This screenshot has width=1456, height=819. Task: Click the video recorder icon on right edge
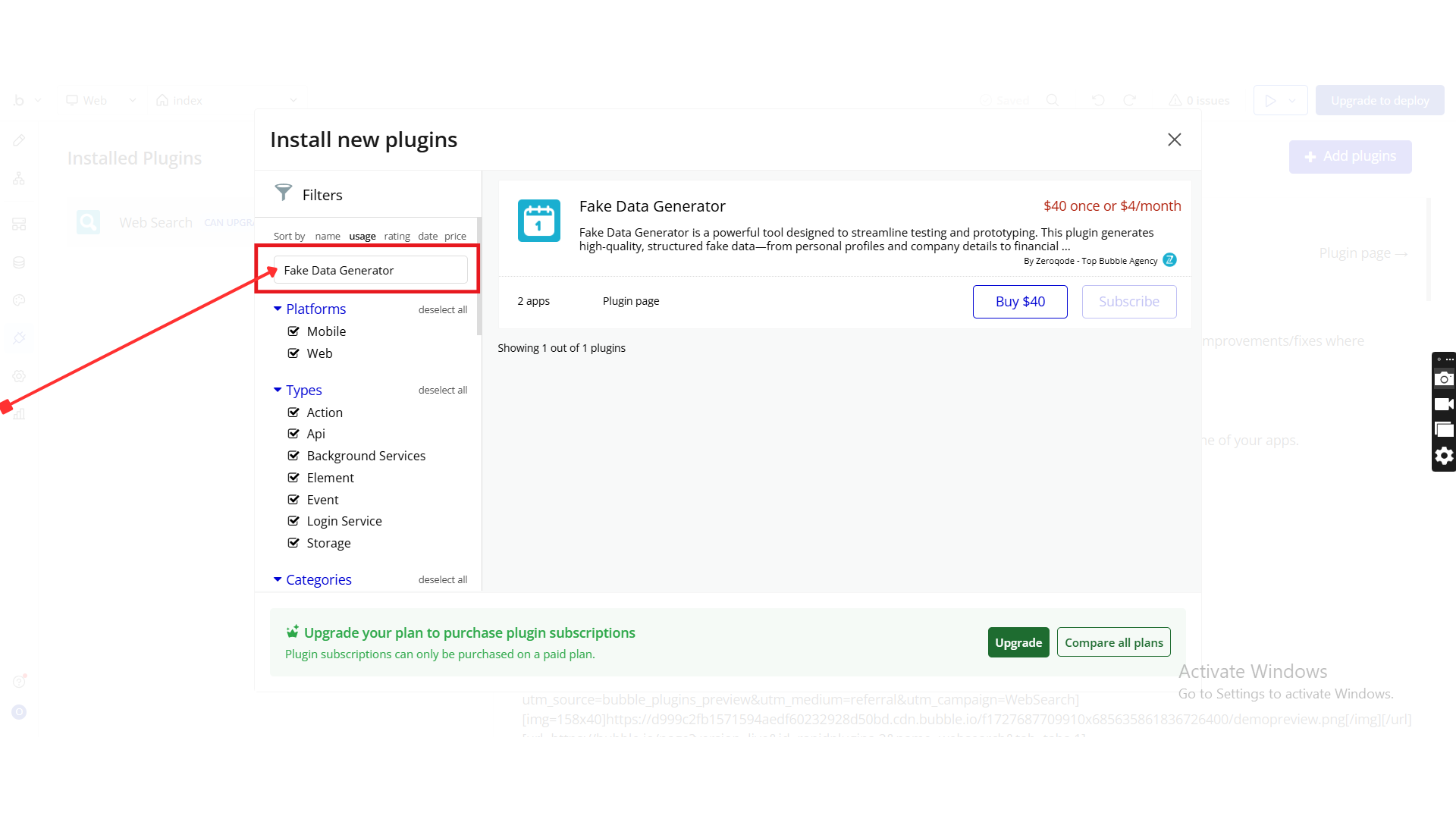click(x=1444, y=404)
